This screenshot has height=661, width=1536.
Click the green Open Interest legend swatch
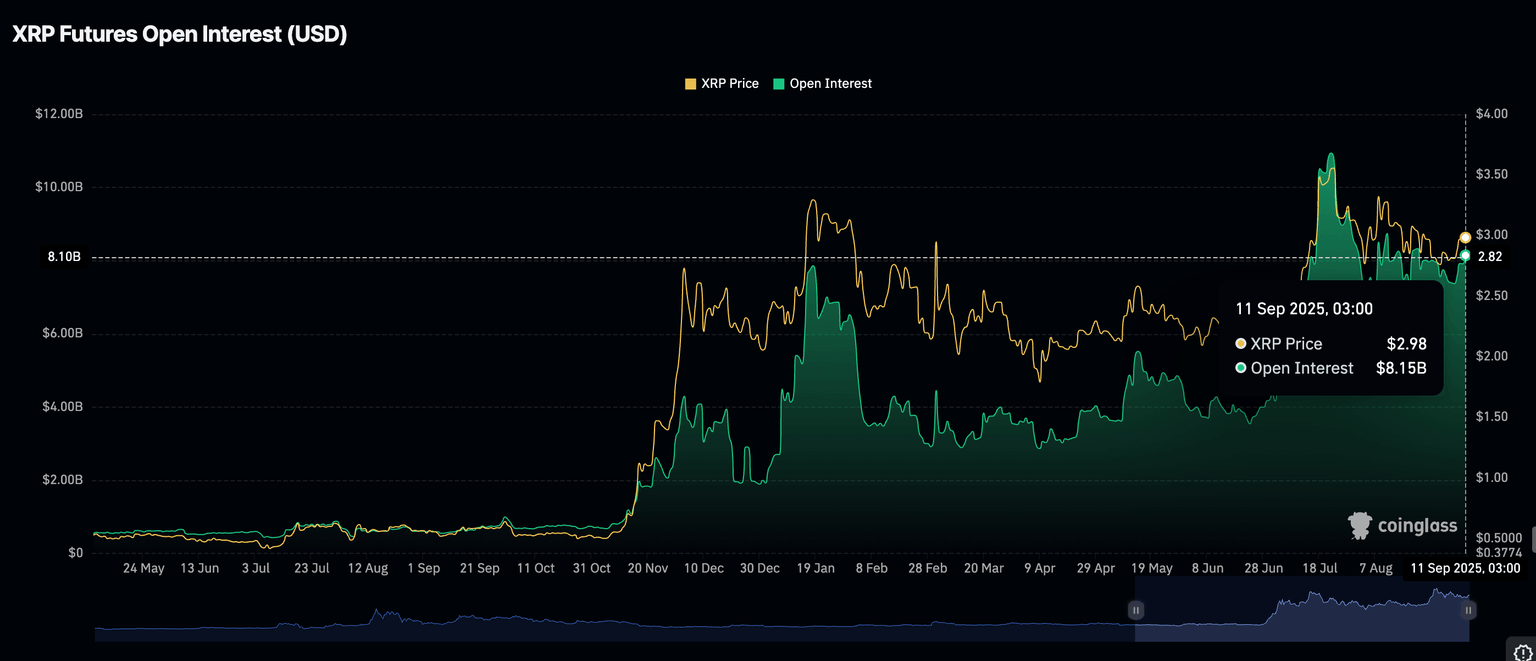(x=778, y=84)
